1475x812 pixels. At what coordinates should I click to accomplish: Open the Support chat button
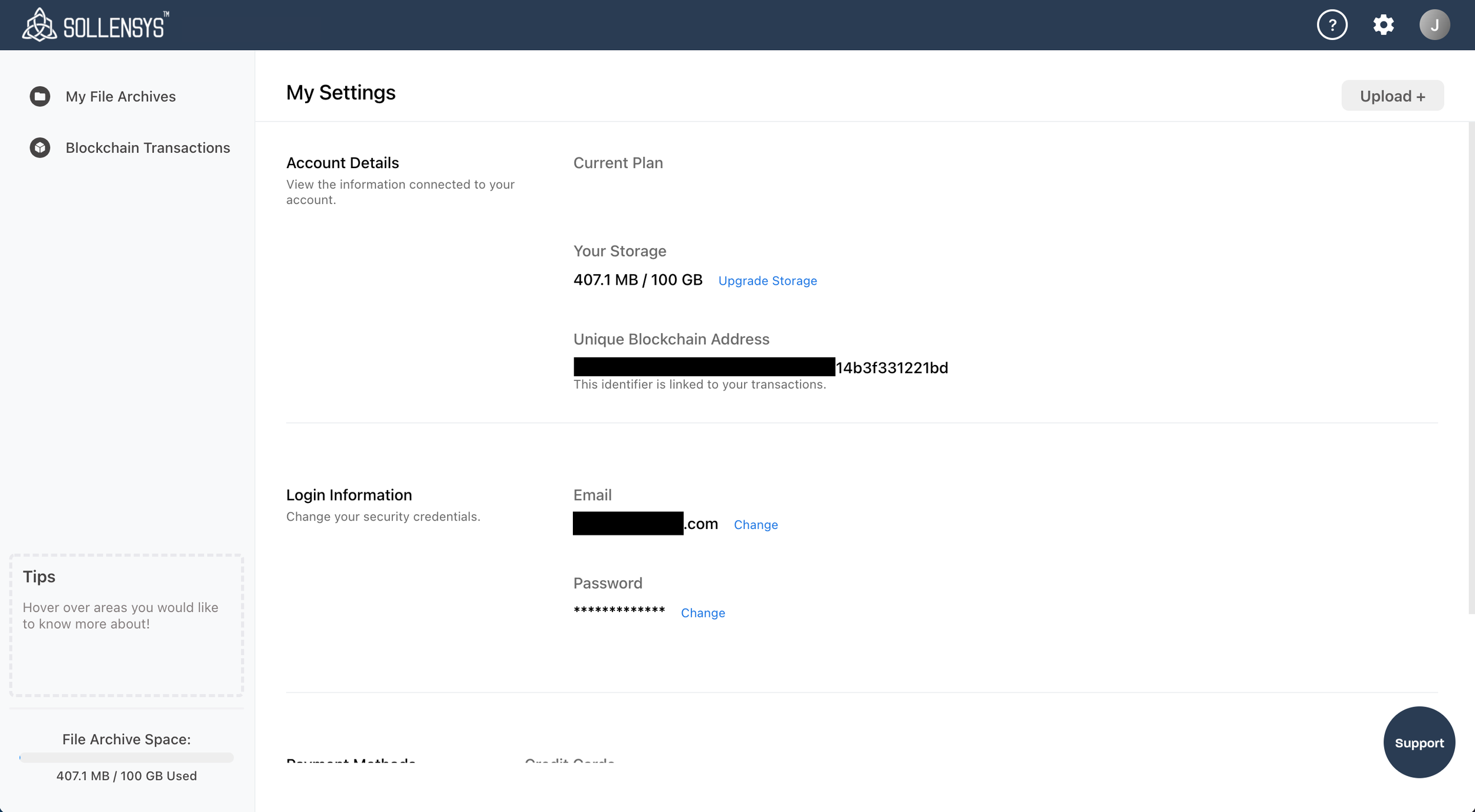(1418, 742)
